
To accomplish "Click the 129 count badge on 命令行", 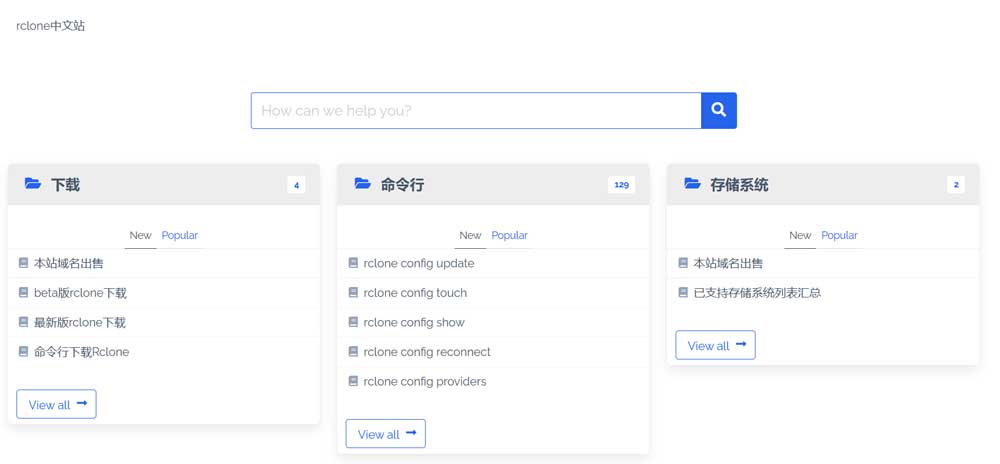I will pyautogui.click(x=621, y=185).
